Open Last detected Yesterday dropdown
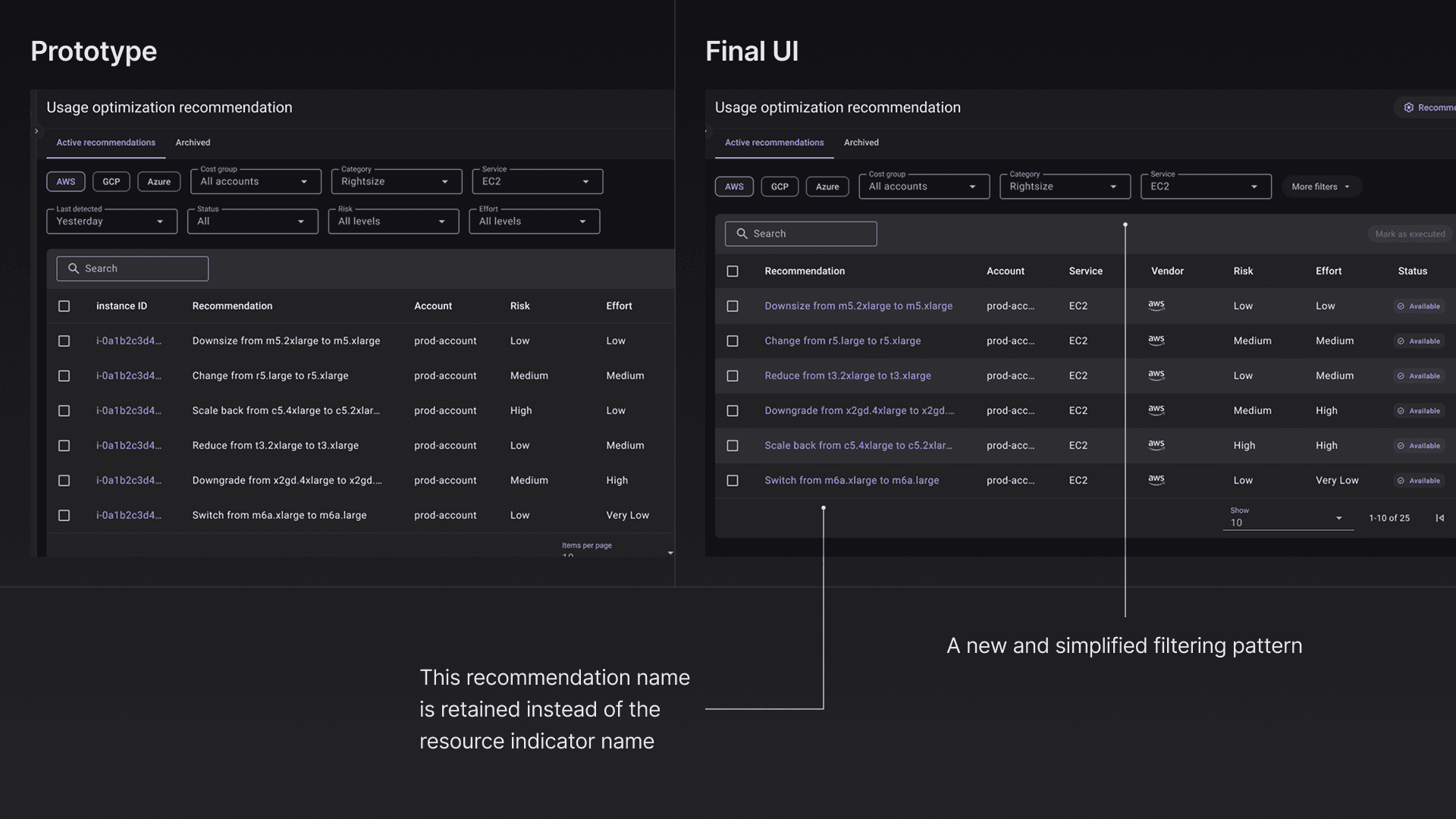The height and width of the screenshot is (819, 1456). click(x=111, y=221)
